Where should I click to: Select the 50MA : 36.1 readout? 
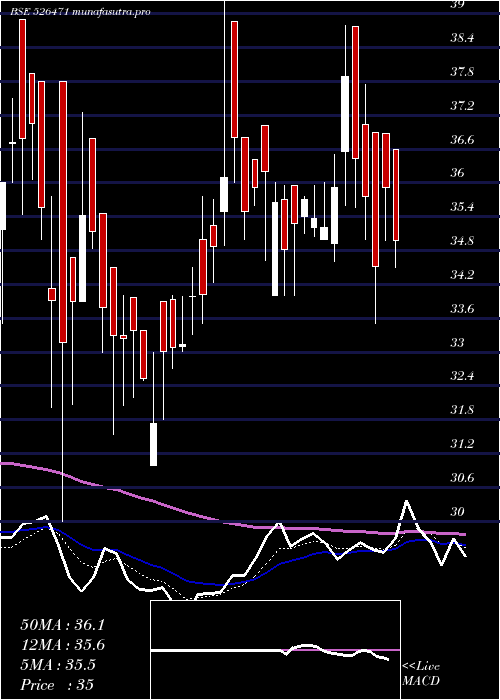[62, 625]
